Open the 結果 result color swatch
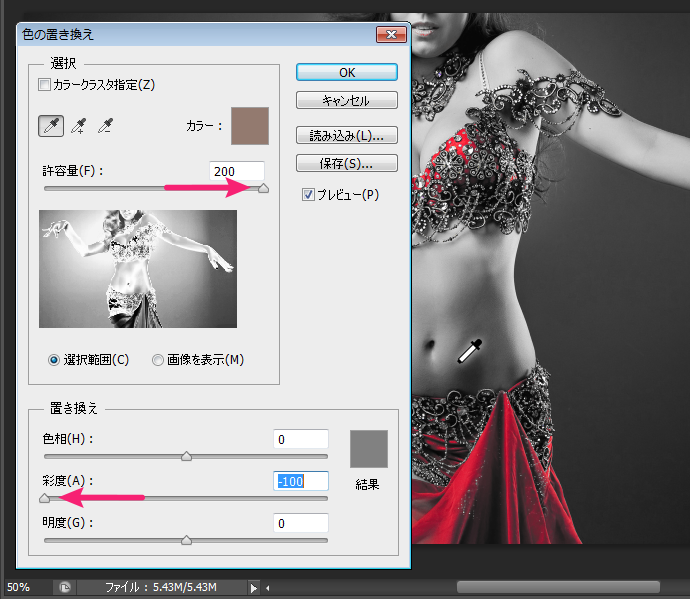 (x=368, y=449)
